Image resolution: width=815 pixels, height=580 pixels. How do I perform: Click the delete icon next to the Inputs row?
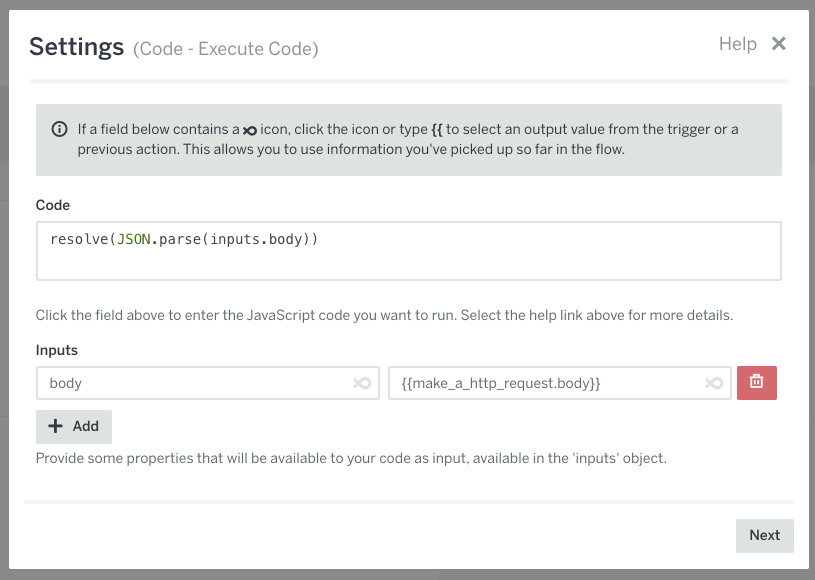pos(757,383)
